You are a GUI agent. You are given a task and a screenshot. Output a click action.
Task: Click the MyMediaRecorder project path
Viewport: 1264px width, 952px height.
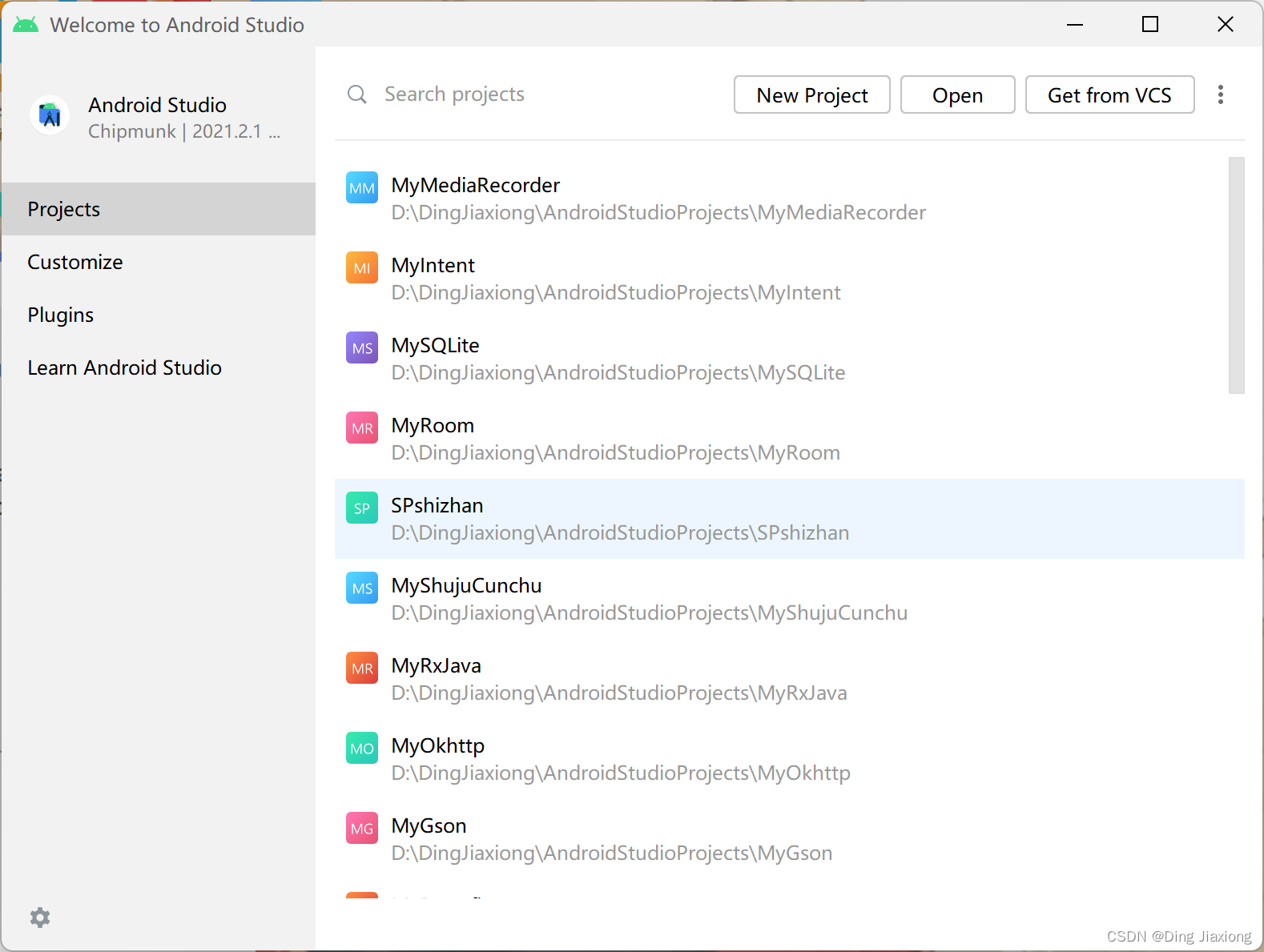point(658,213)
